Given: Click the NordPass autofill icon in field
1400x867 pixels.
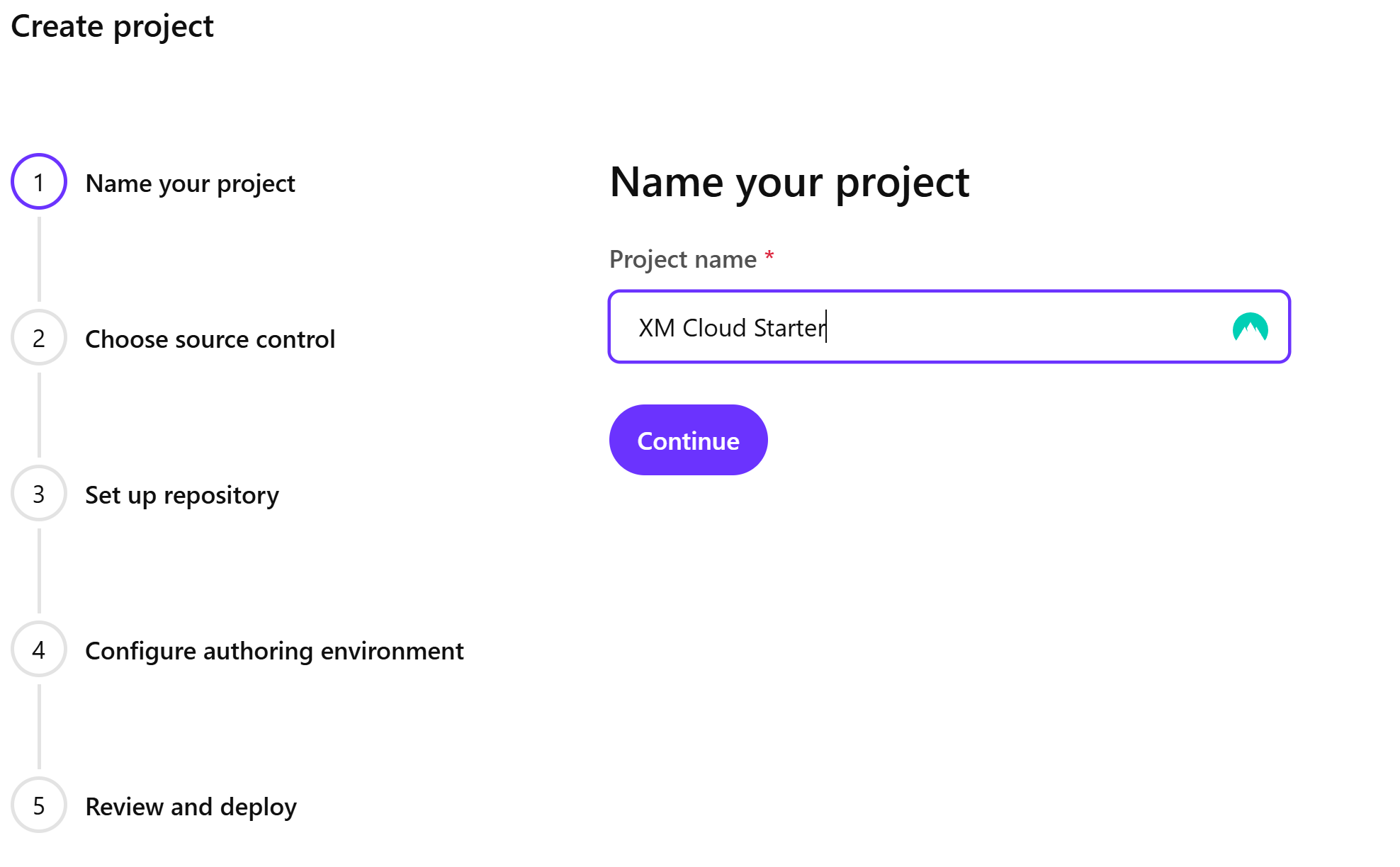Looking at the screenshot, I should coord(1250,328).
